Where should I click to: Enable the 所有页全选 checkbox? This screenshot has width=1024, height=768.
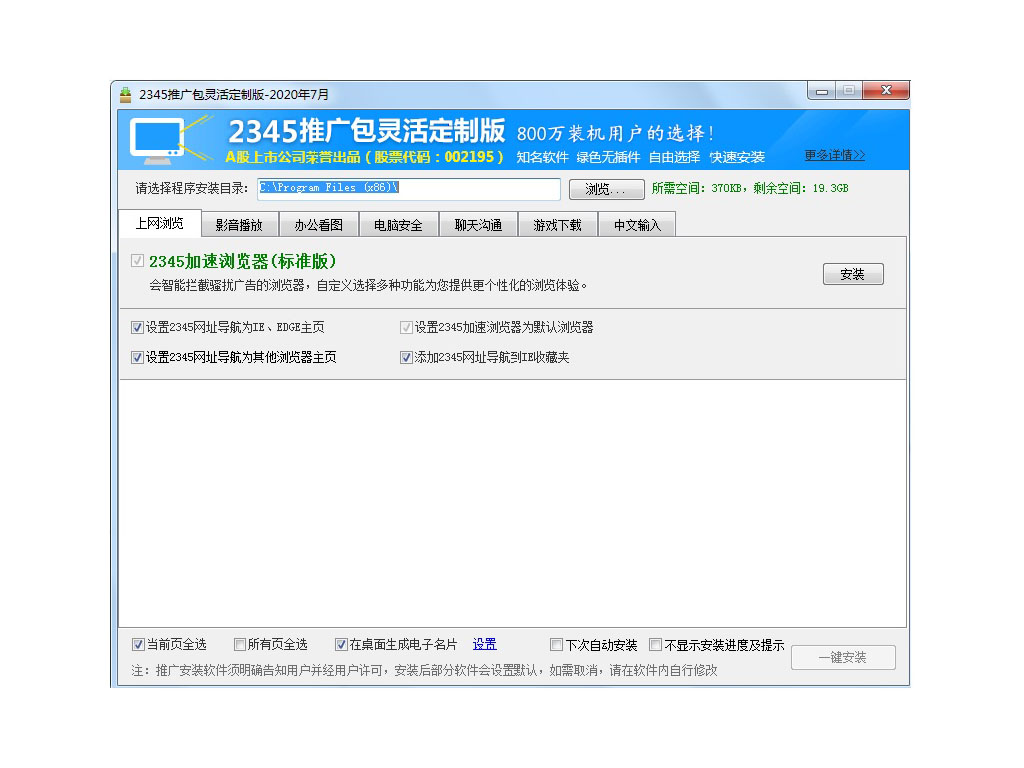[240, 645]
